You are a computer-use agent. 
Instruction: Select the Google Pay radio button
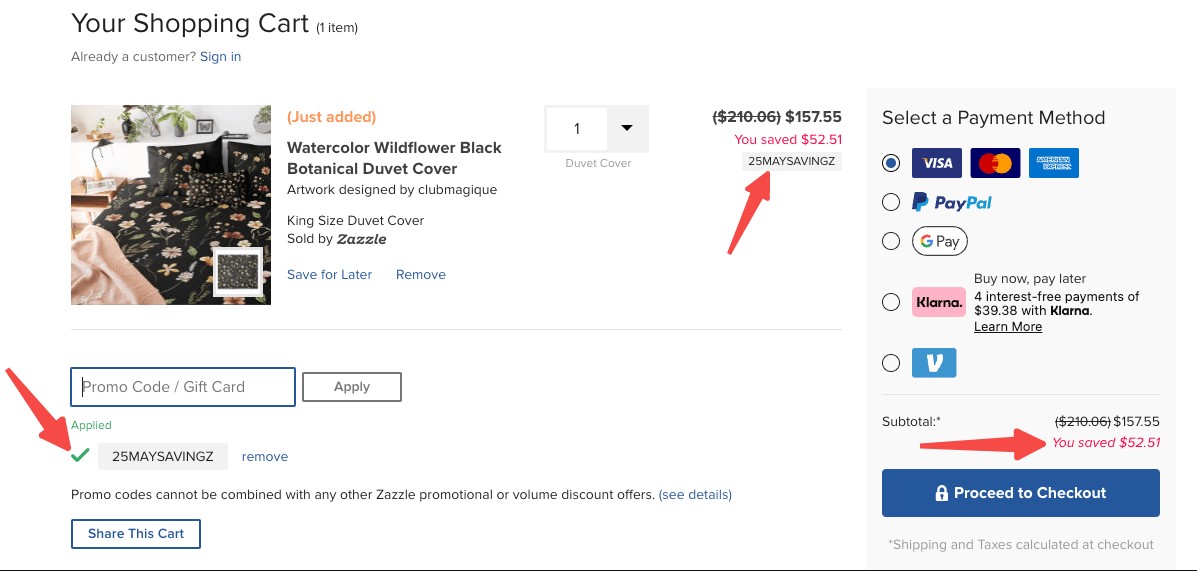[x=891, y=241]
